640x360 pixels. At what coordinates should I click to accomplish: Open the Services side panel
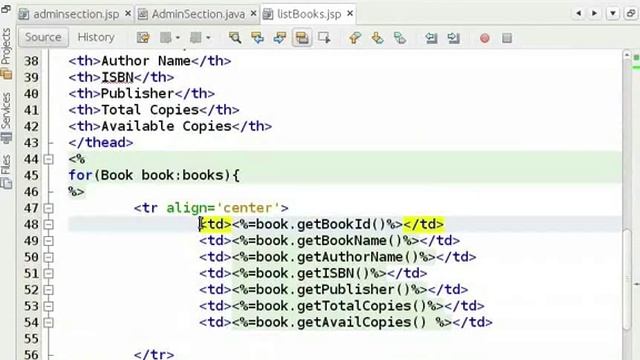(6, 110)
